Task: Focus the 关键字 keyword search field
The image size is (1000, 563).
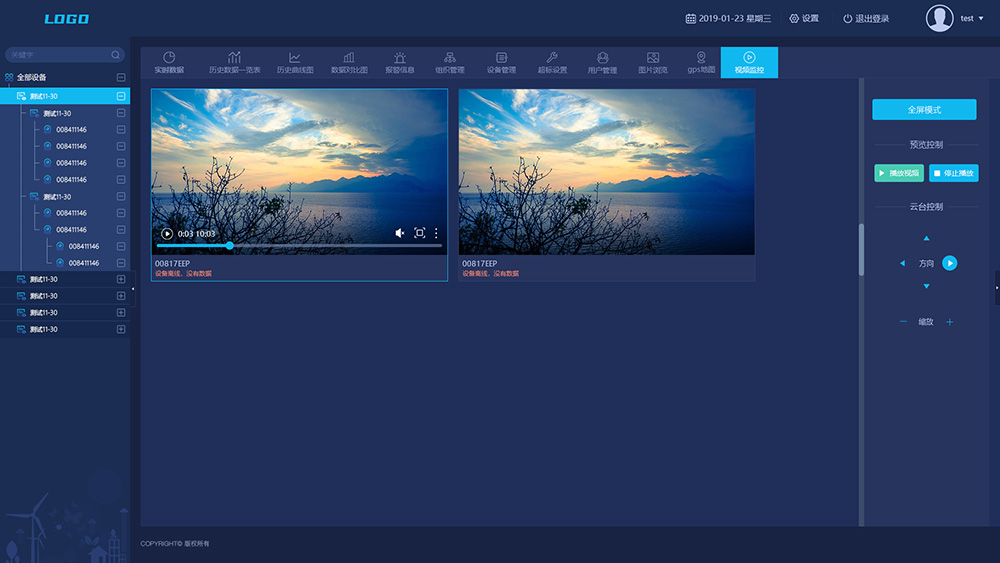Action: pos(64,55)
